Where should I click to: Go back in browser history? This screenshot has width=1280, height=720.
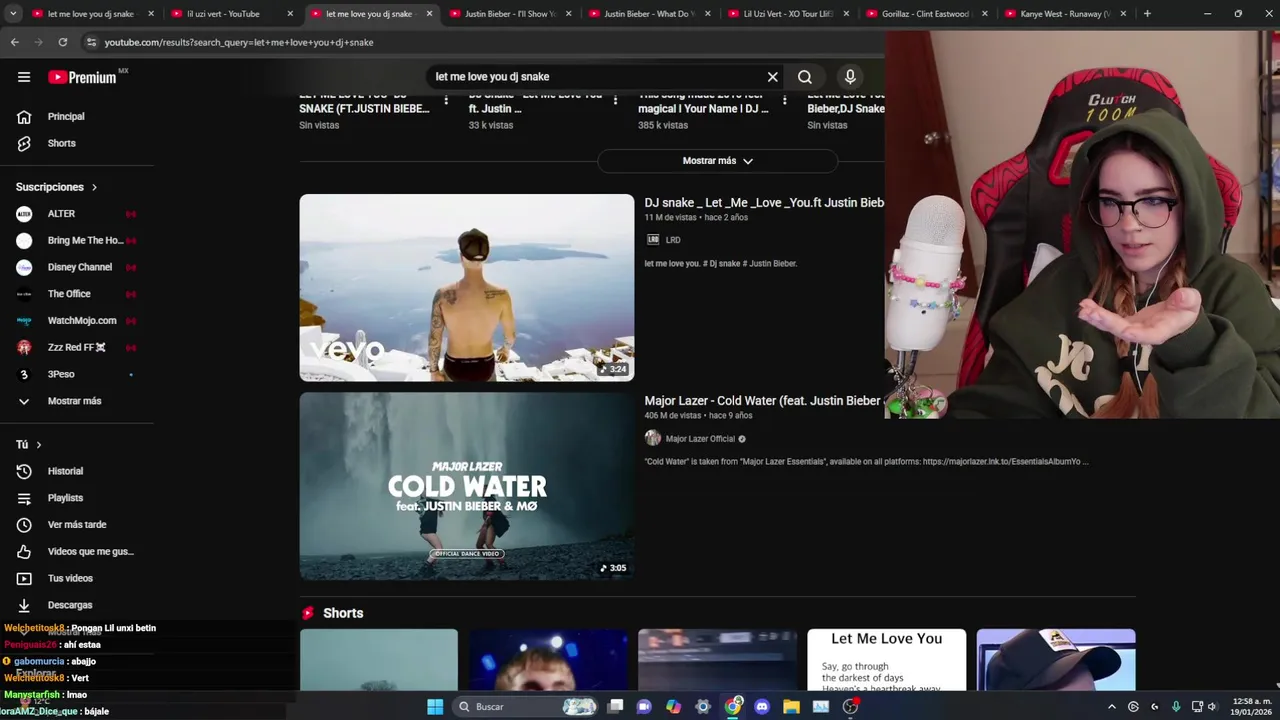click(x=14, y=42)
